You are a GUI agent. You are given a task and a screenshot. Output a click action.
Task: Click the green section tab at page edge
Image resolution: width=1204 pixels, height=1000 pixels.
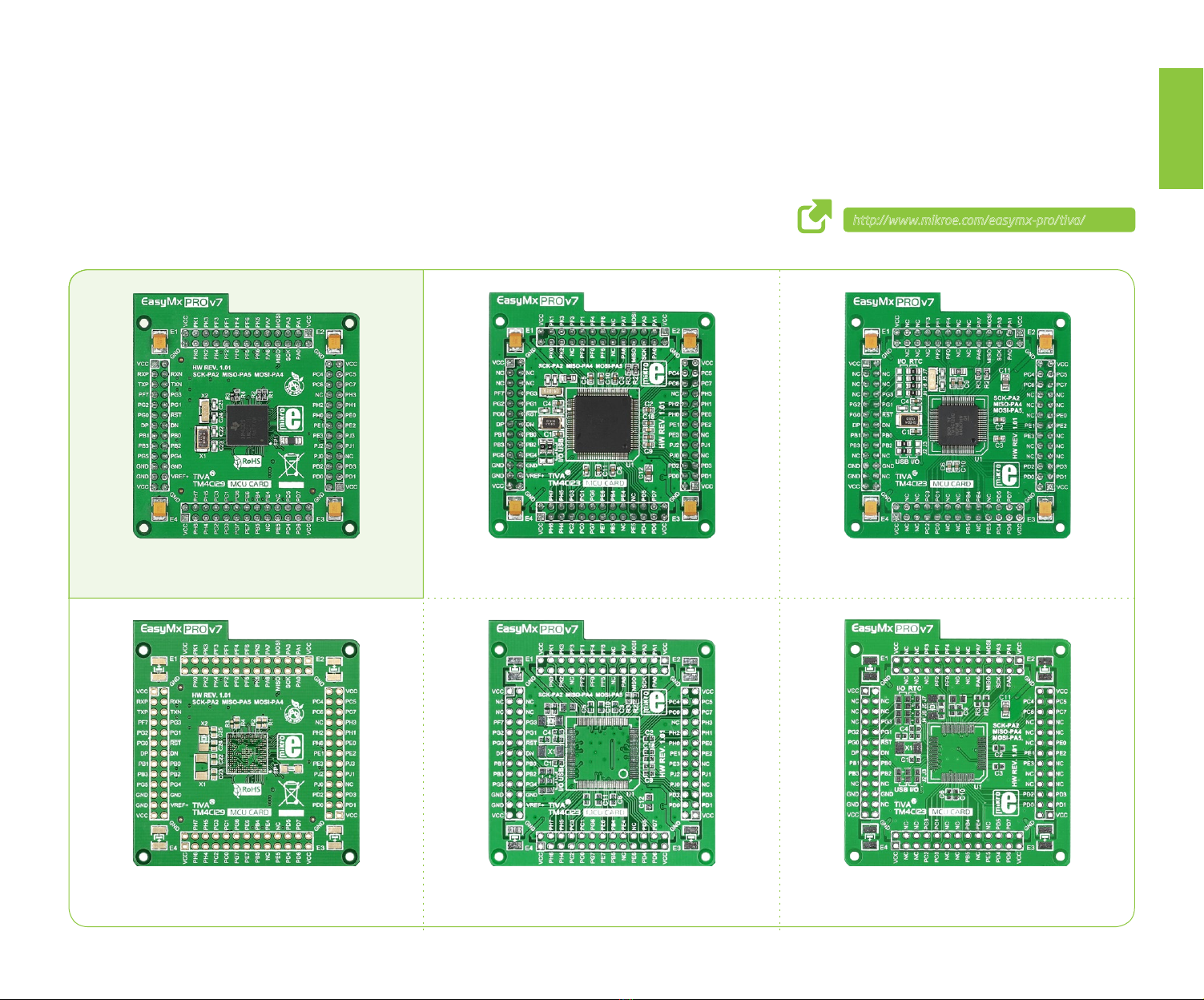coord(1181,129)
